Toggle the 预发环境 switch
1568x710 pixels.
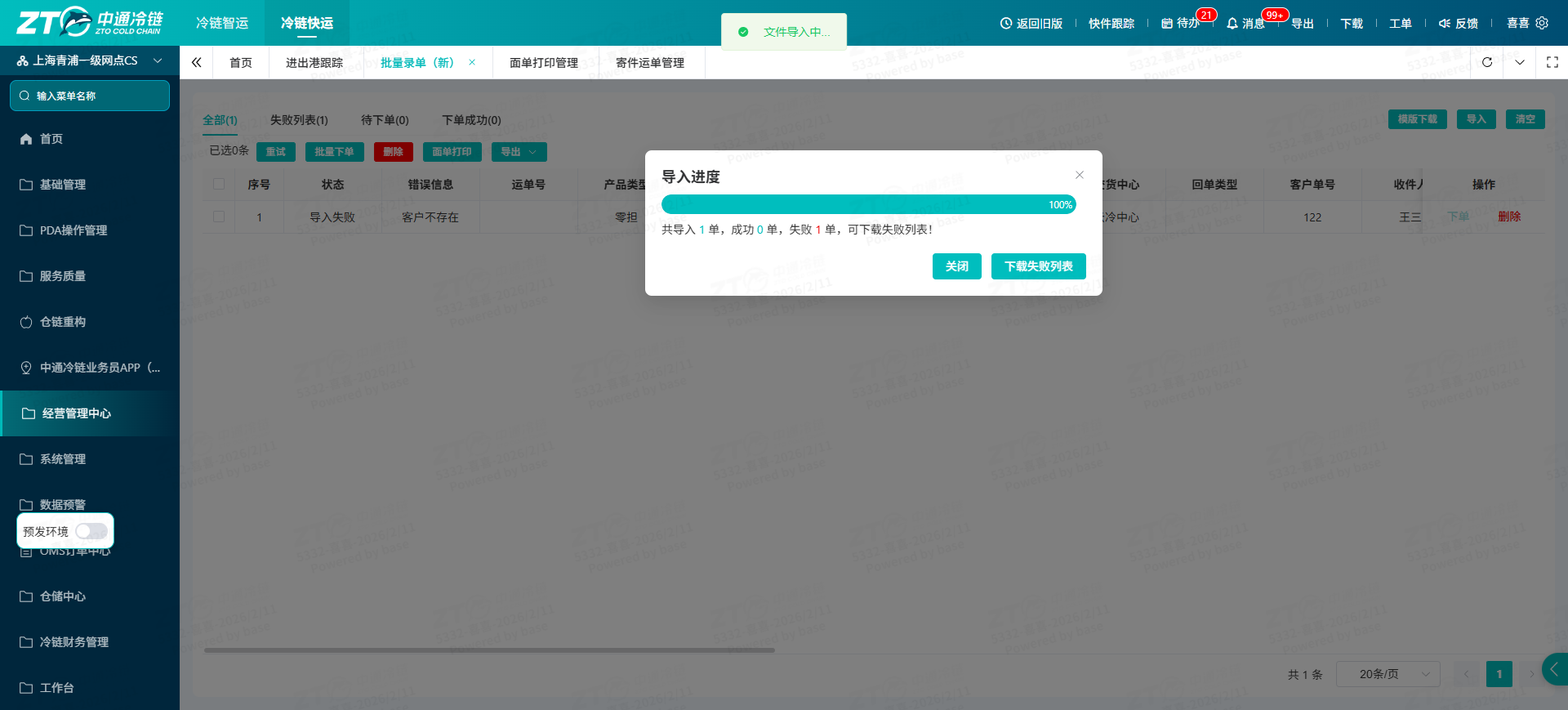point(91,531)
